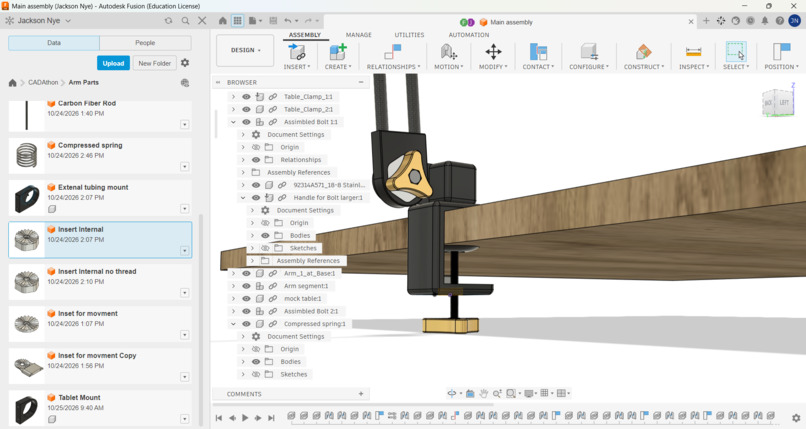The width and height of the screenshot is (806, 429).
Task: Expand the Arm segment:1 node
Action: [x=233, y=286]
